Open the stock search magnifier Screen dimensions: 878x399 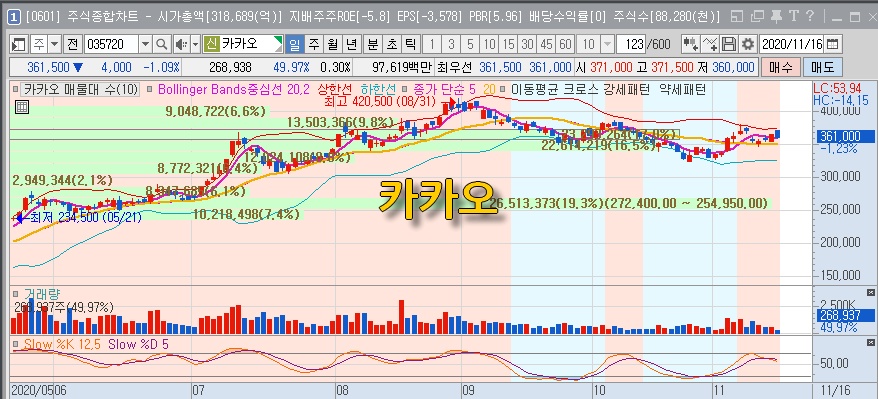[x=161, y=44]
